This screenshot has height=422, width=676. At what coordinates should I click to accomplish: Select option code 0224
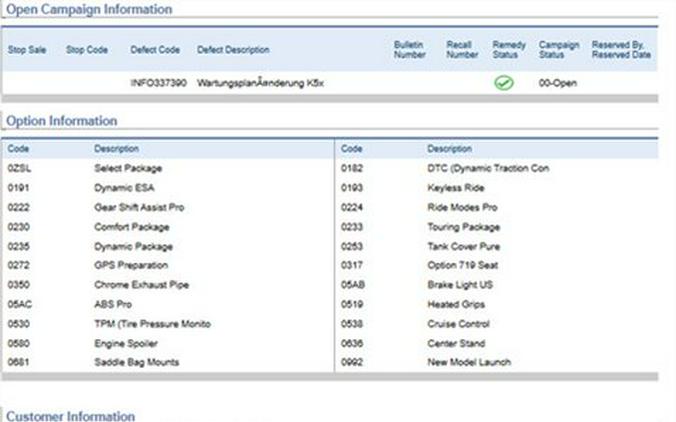pos(352,207)
